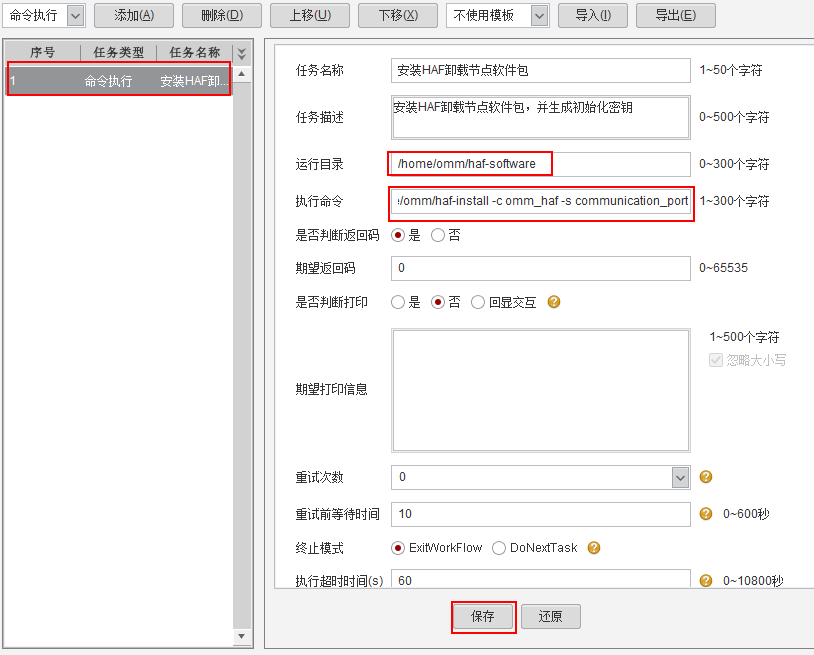Expand hidden columns via double-chevron icon

(x=241, y=53)
